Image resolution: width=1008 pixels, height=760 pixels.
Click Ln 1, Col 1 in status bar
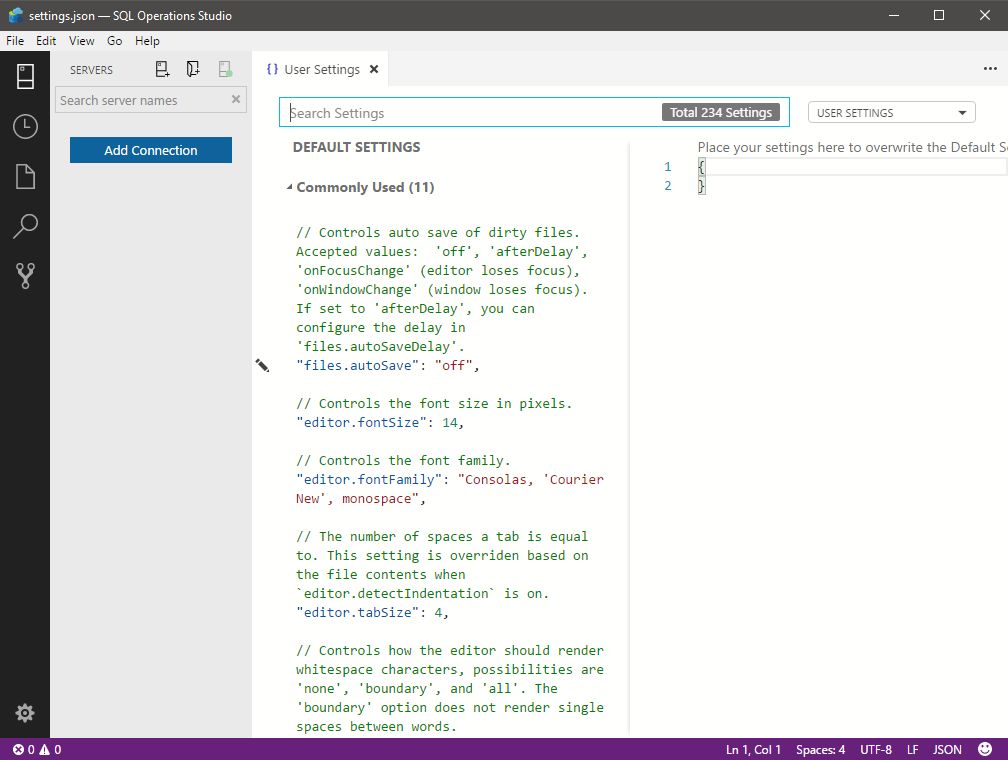coord(753,749)
